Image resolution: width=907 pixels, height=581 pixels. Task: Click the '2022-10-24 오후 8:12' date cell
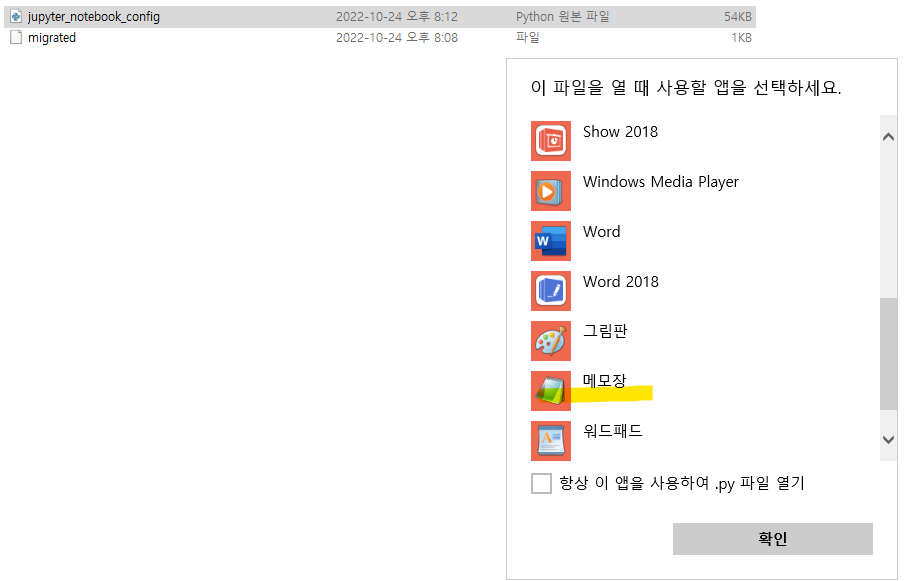[397, 17]
